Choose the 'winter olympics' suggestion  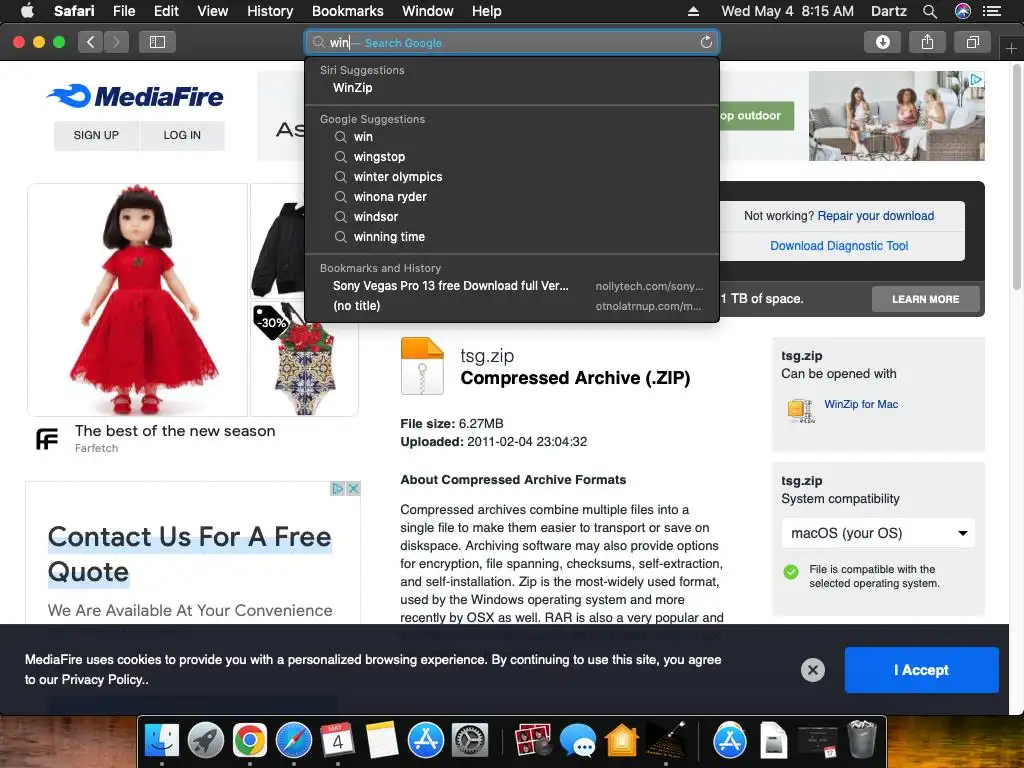(512, 177)
